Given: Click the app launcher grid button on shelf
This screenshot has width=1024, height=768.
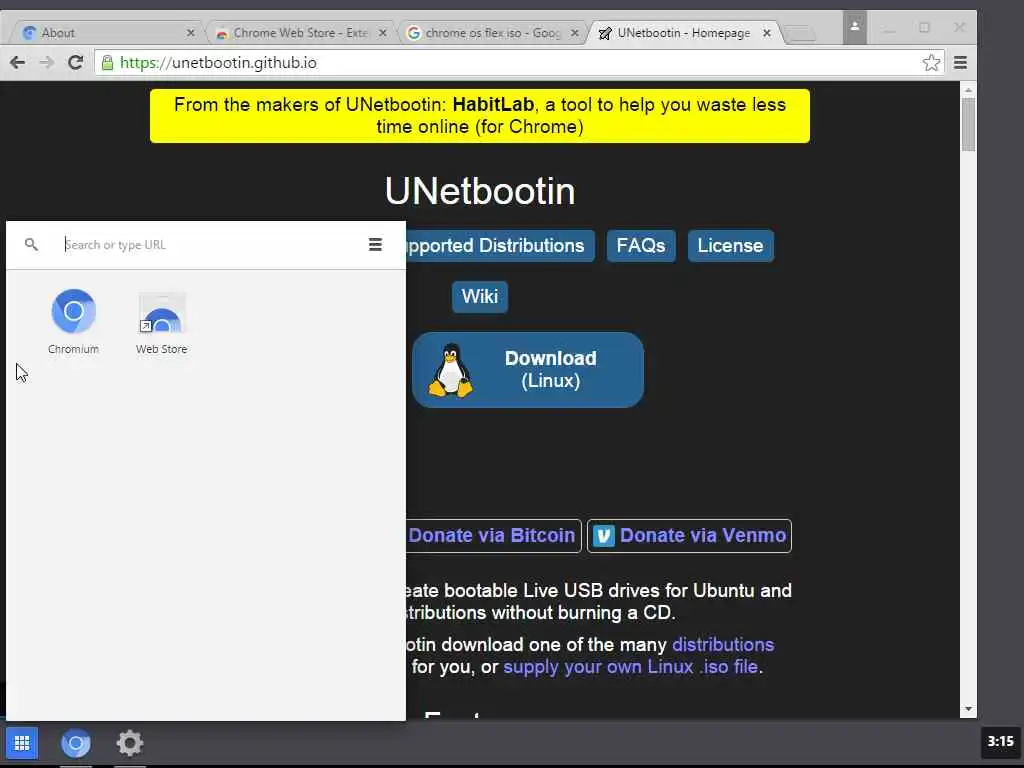Looking at the screenshot, I should [x=22, y=743].
